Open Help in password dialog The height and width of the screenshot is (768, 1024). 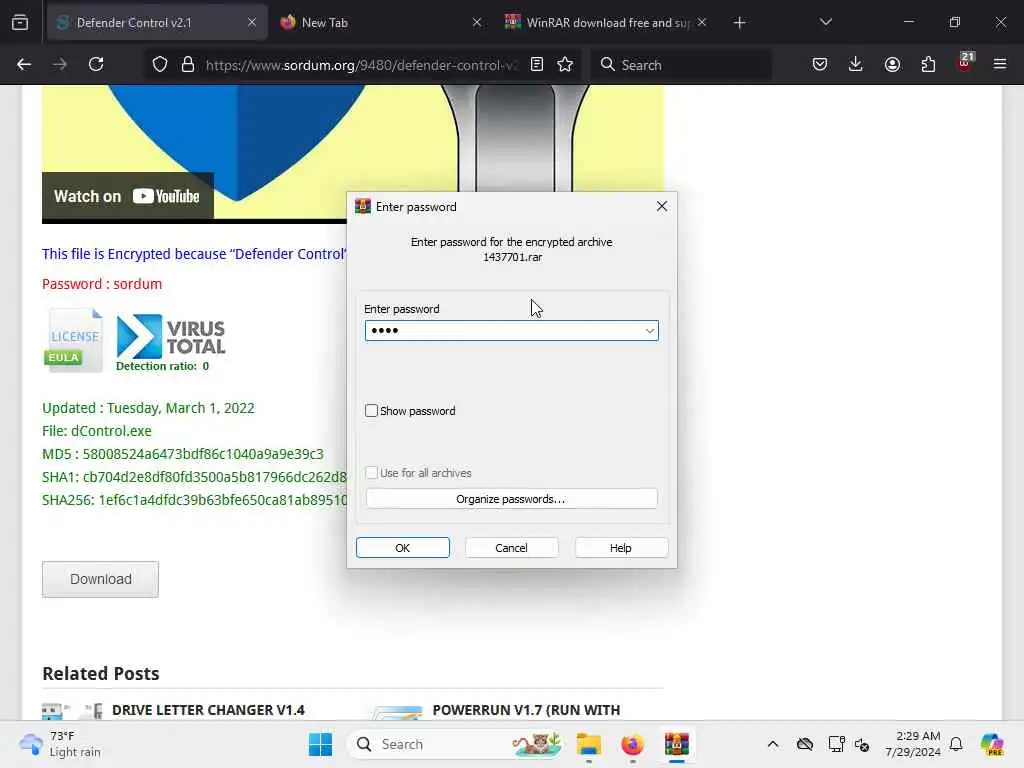[x=621, y=548]
